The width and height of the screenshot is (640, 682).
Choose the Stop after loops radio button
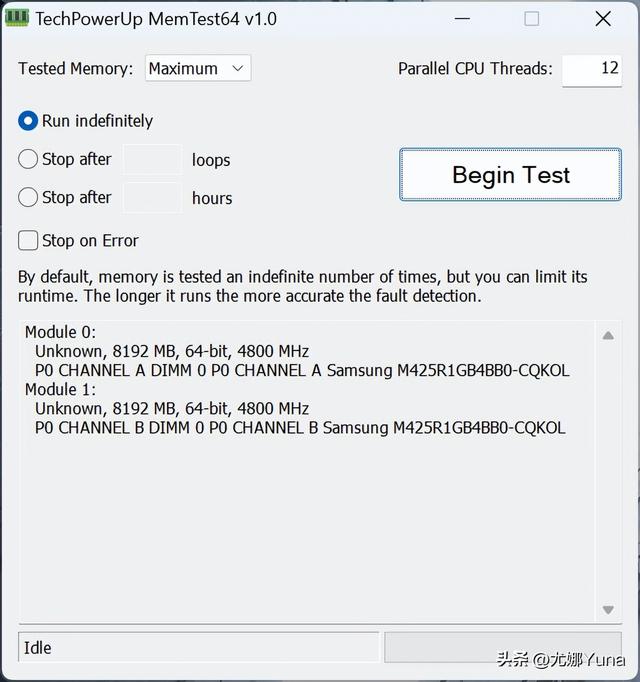click(x=28, y=159)
